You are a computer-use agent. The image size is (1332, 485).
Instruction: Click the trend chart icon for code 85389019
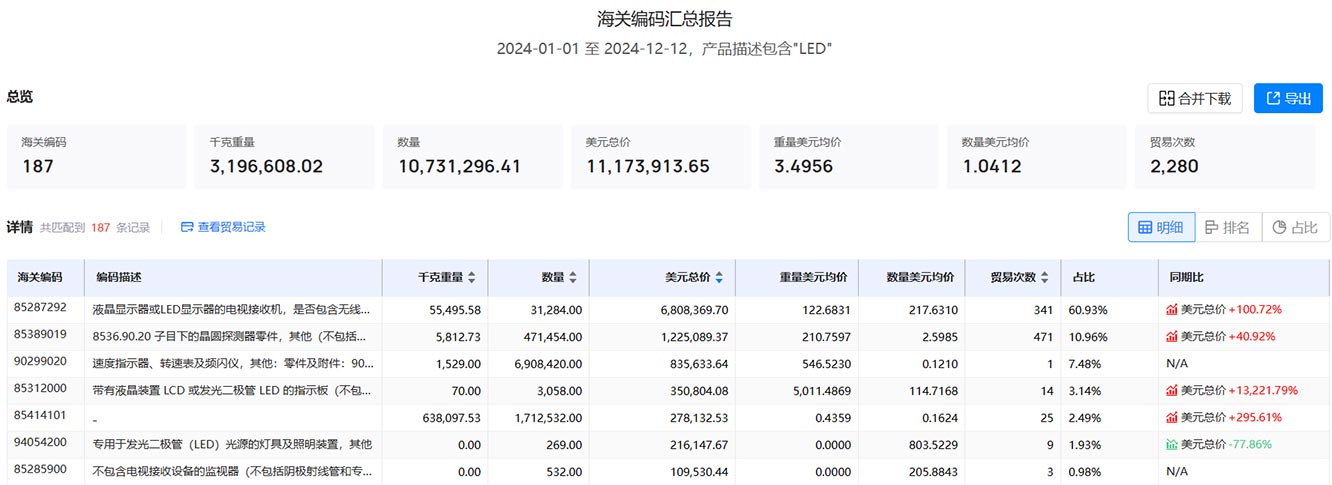point(1172,336)
